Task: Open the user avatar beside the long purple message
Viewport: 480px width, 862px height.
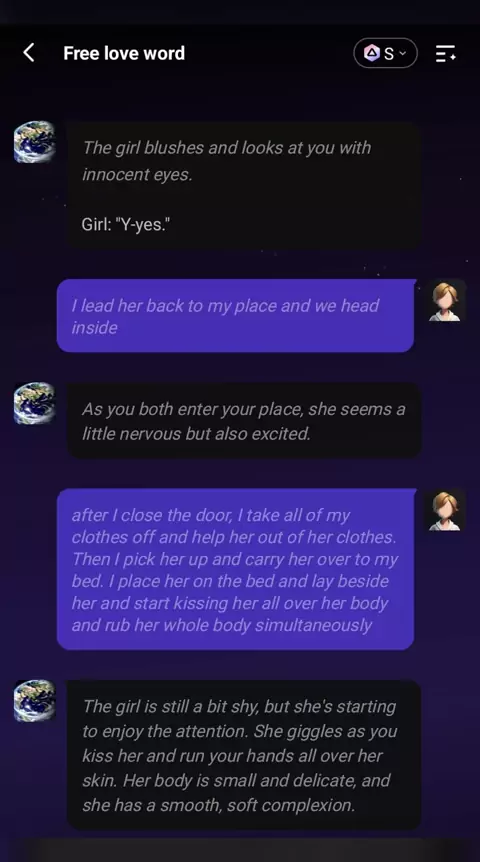Action: point(446,510)
